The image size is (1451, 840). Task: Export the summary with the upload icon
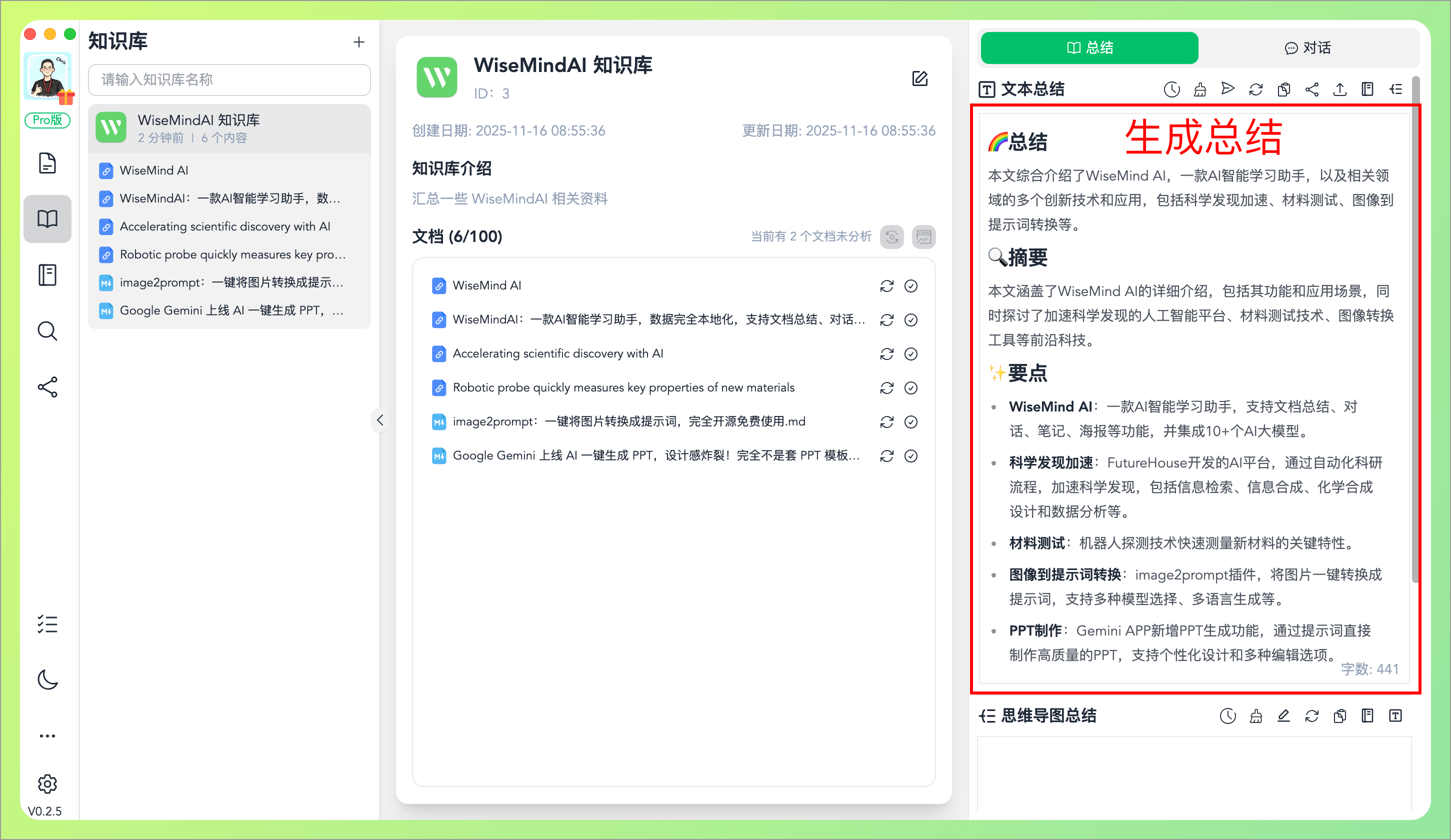click(1339, 89)
